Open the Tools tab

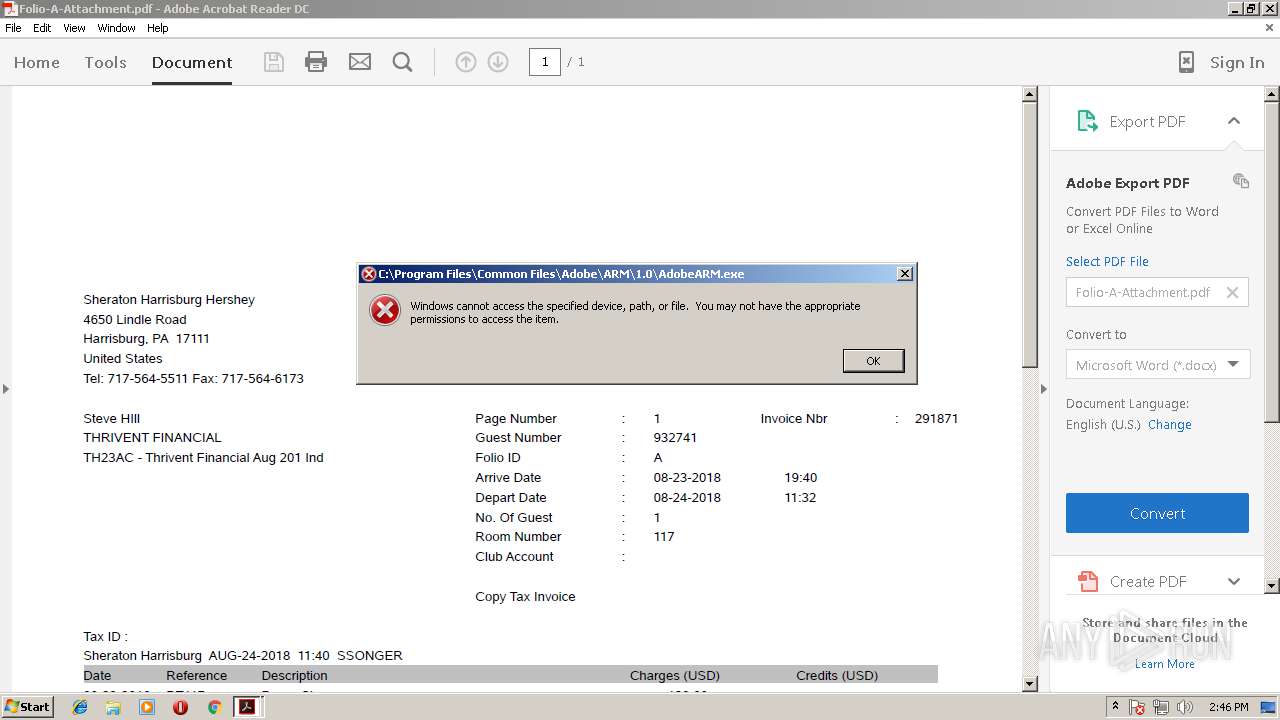pyautogui.click(x=105, y=62)
